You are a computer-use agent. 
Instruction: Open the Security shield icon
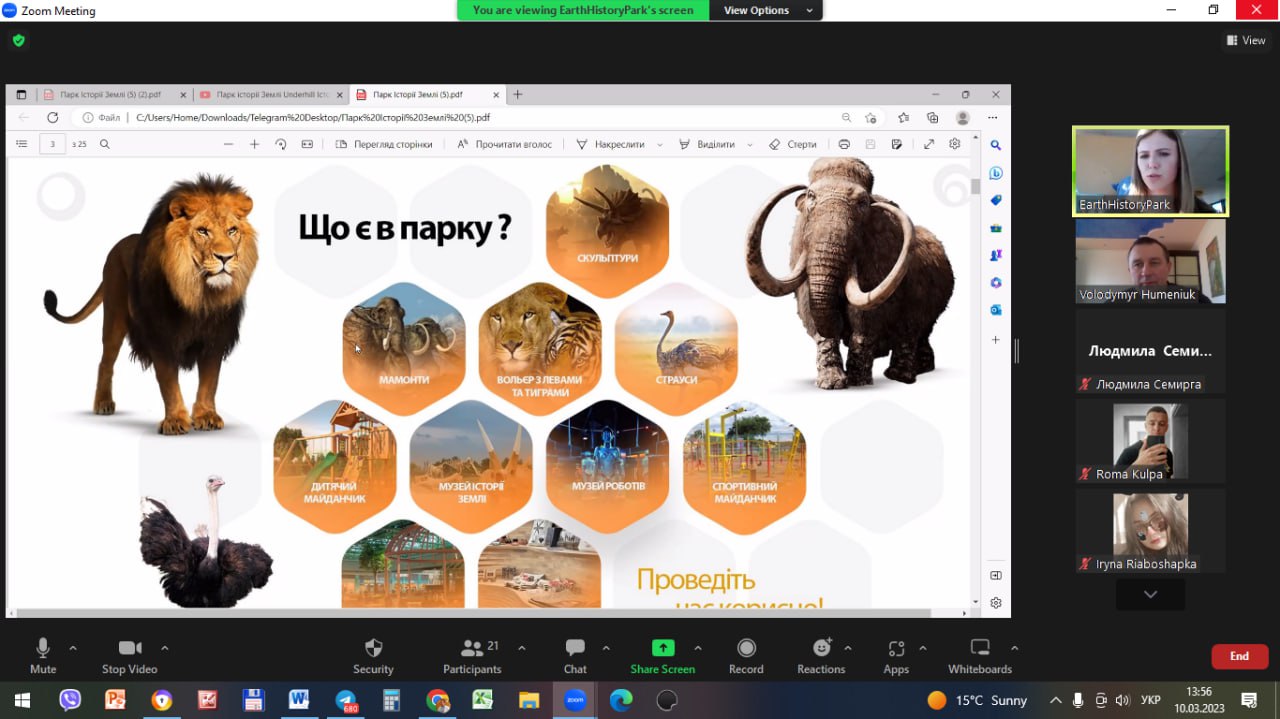pos(373,648)
